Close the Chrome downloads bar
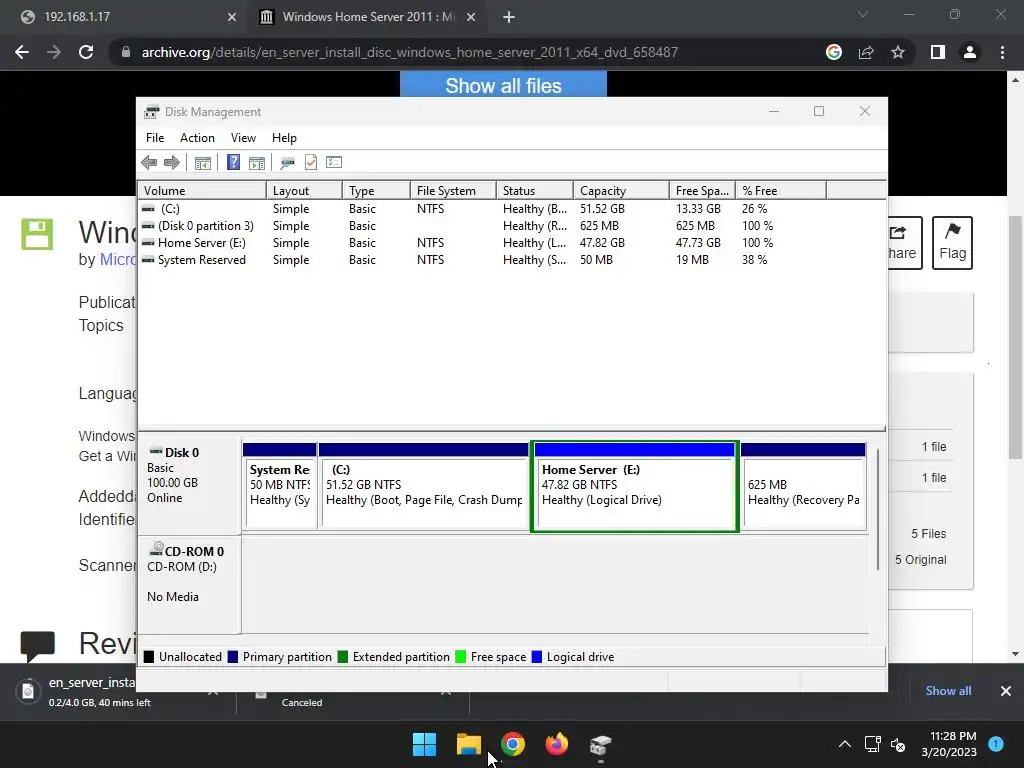This screenshot has width=1024, height=768. (1006, 691)
